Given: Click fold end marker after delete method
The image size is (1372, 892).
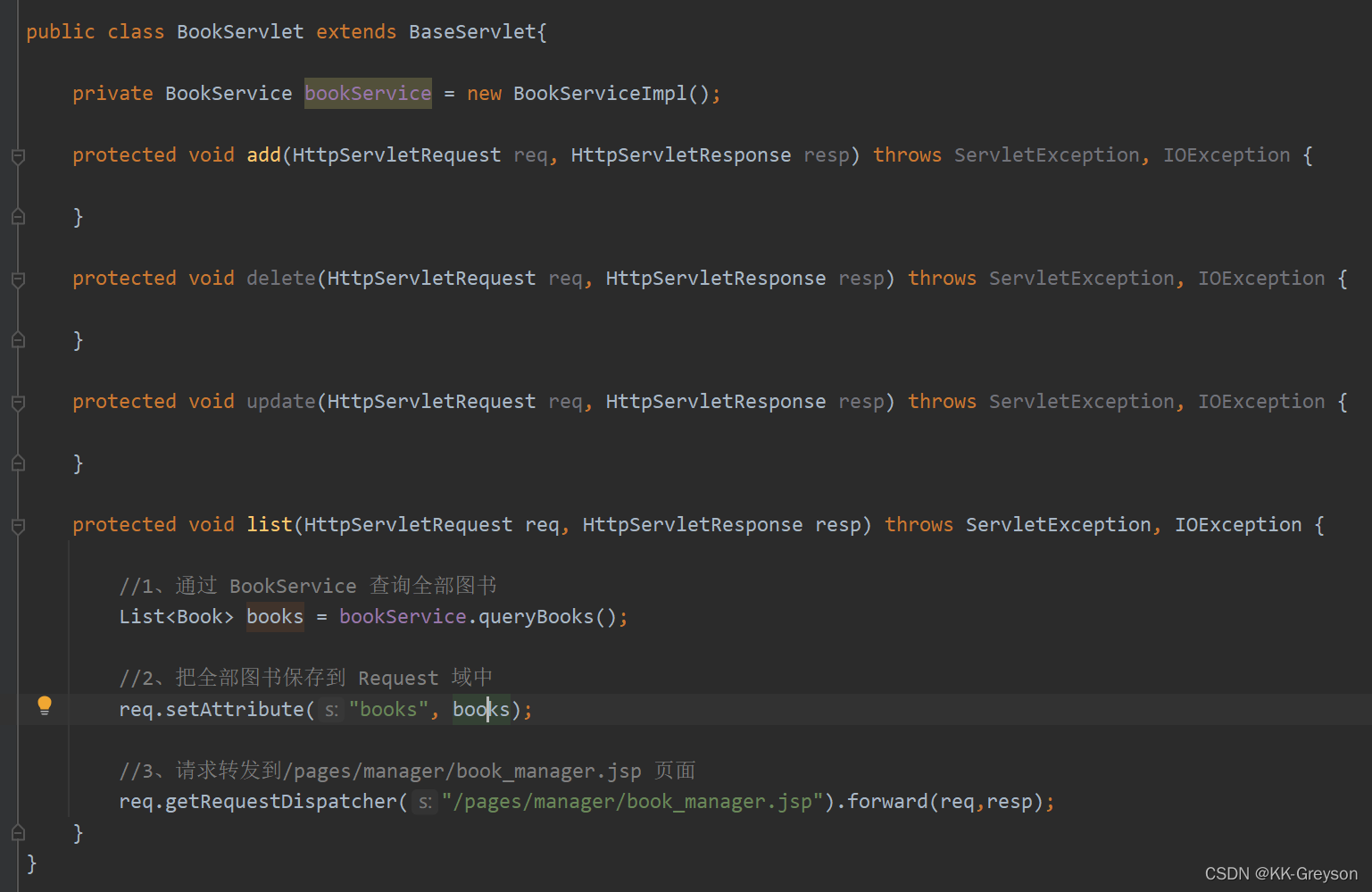Looking at the screenshot, I should (18, 339).
